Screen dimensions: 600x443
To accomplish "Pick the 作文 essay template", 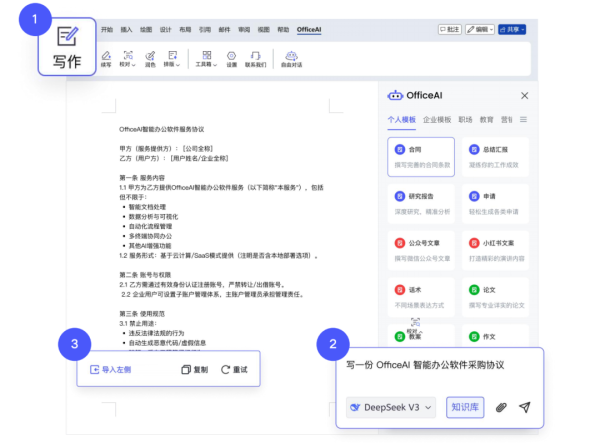I will [x=495, y=336].
